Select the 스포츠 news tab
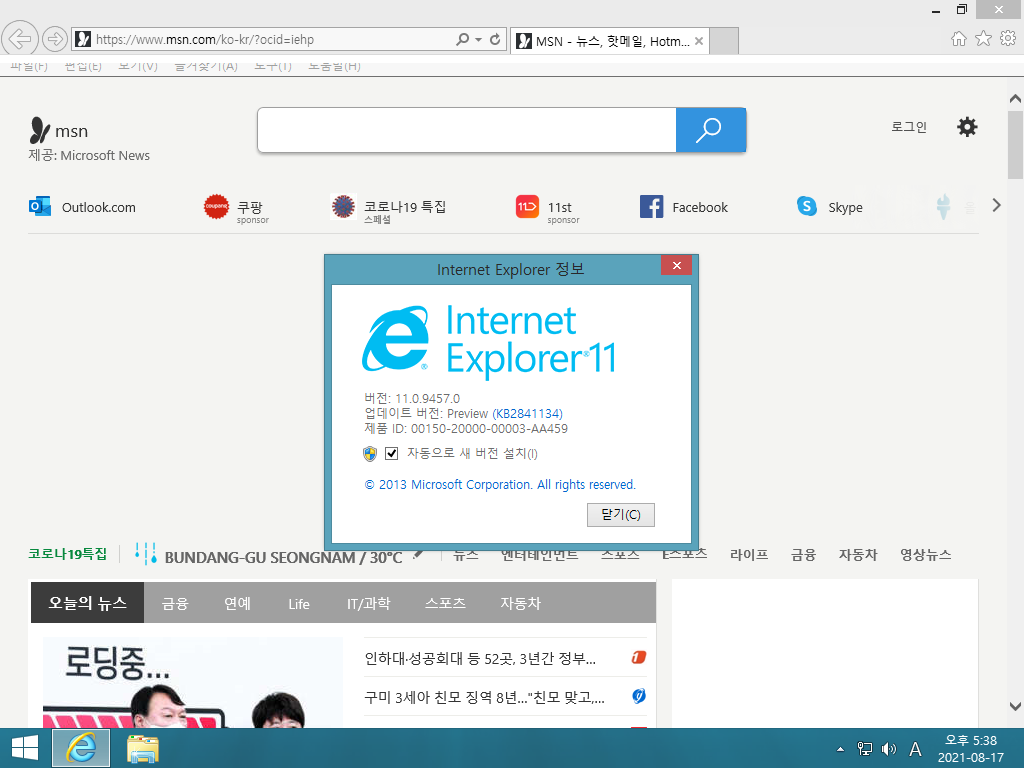 point(445,603)
